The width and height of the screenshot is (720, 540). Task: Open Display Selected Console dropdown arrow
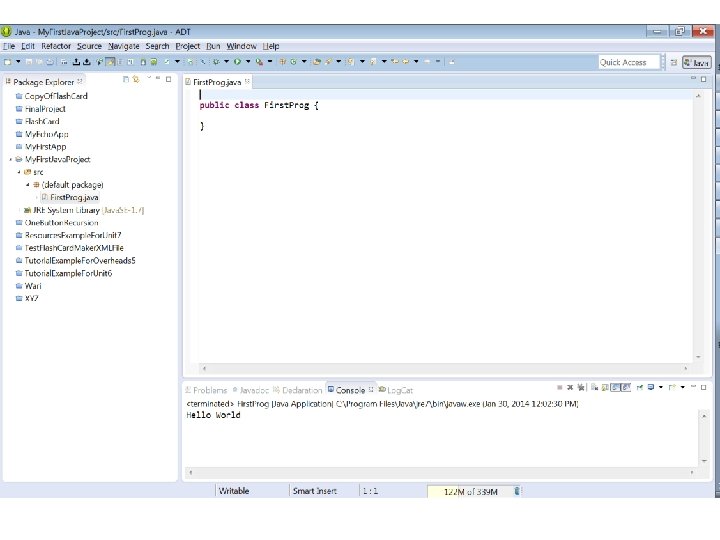tap(661, 388)
